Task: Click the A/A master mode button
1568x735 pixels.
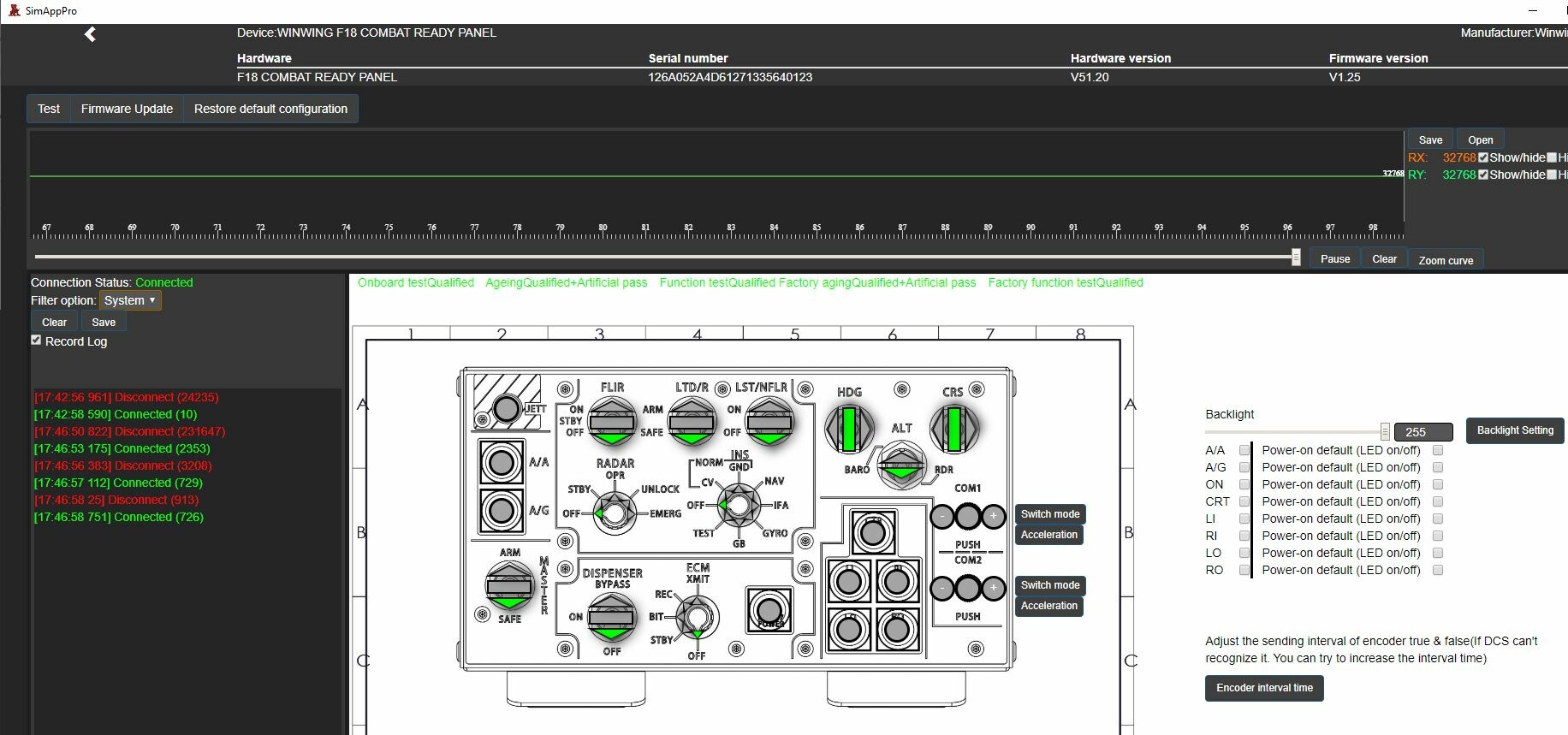Action: pyautogui.click(x=501, y=463)
